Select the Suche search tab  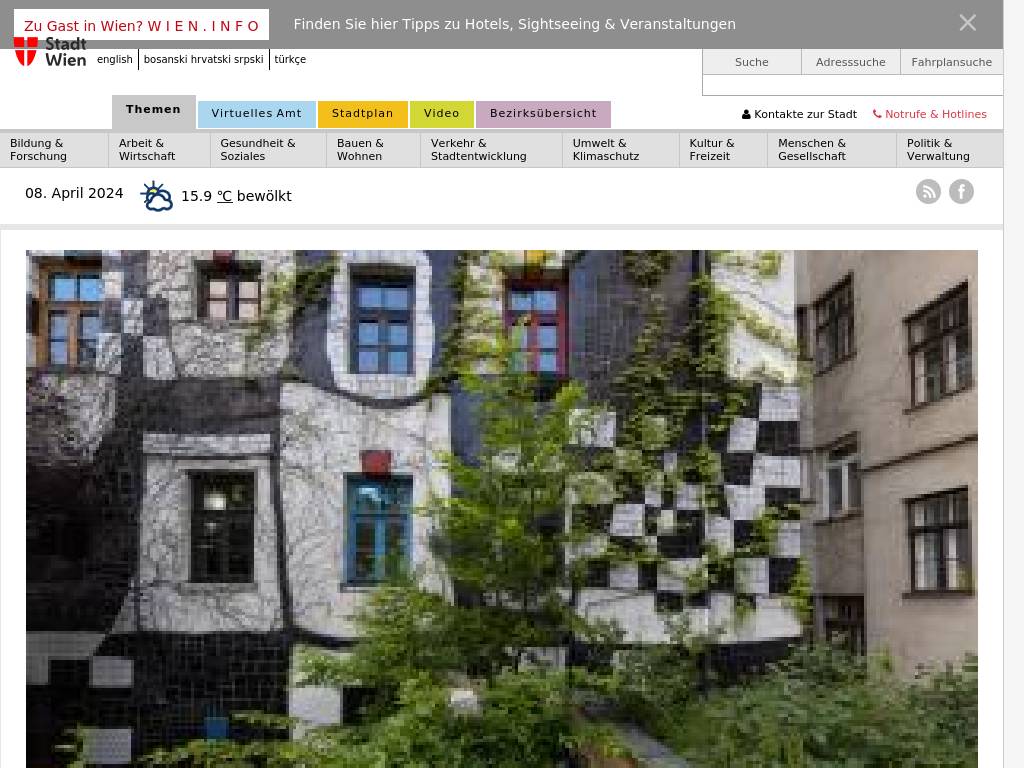[x=752, y=62]
